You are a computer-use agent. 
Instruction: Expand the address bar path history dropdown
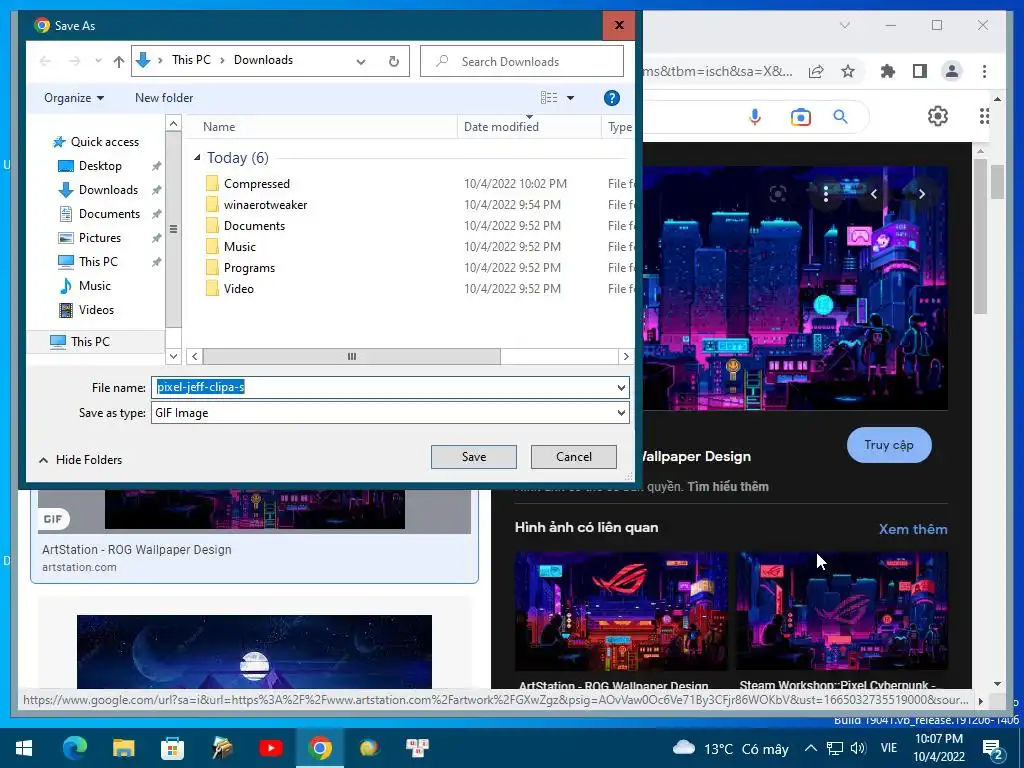point(360,61)
